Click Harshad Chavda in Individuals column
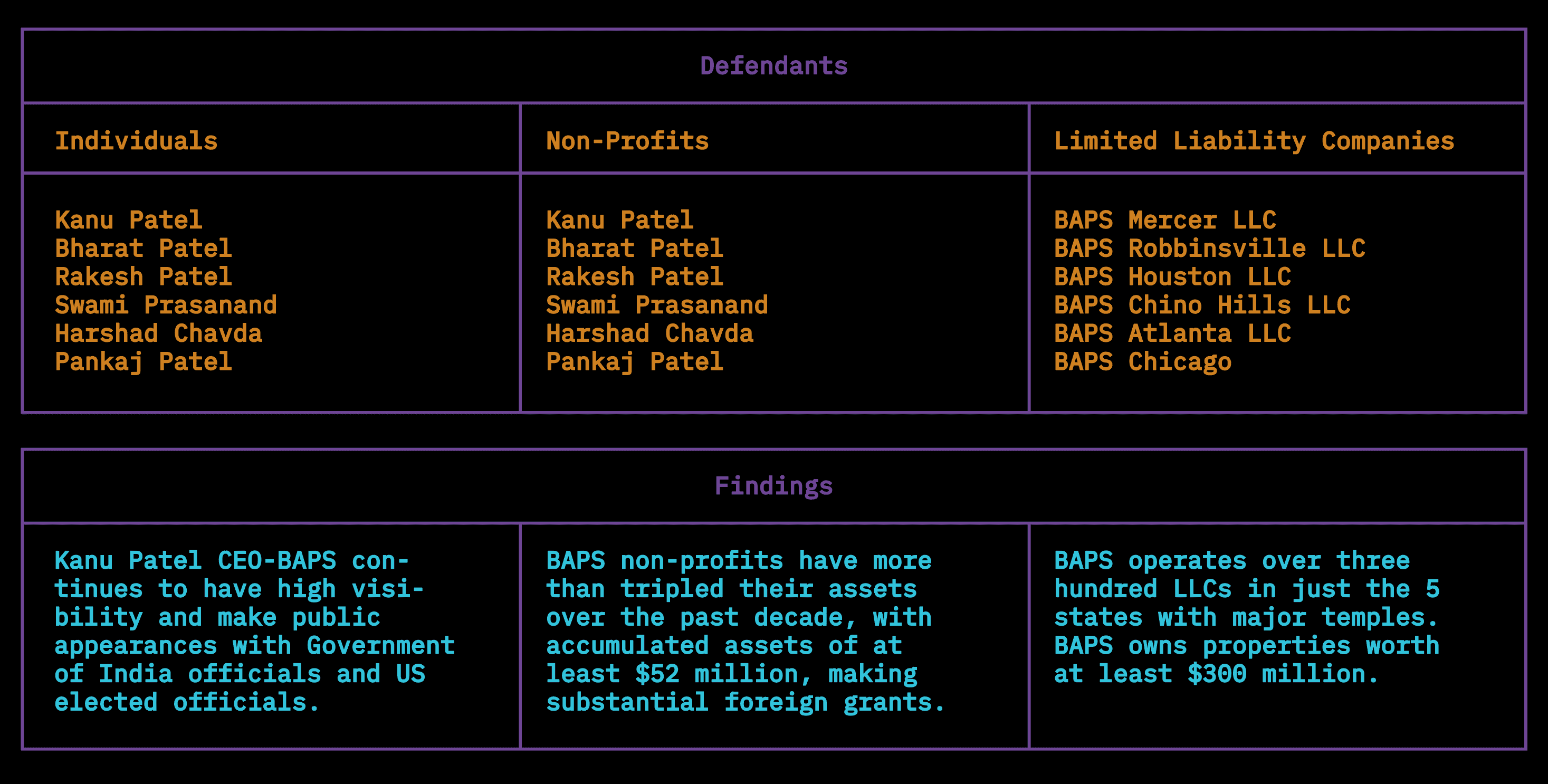This screenshot has width=1548, height=784. tap(159, 333)
